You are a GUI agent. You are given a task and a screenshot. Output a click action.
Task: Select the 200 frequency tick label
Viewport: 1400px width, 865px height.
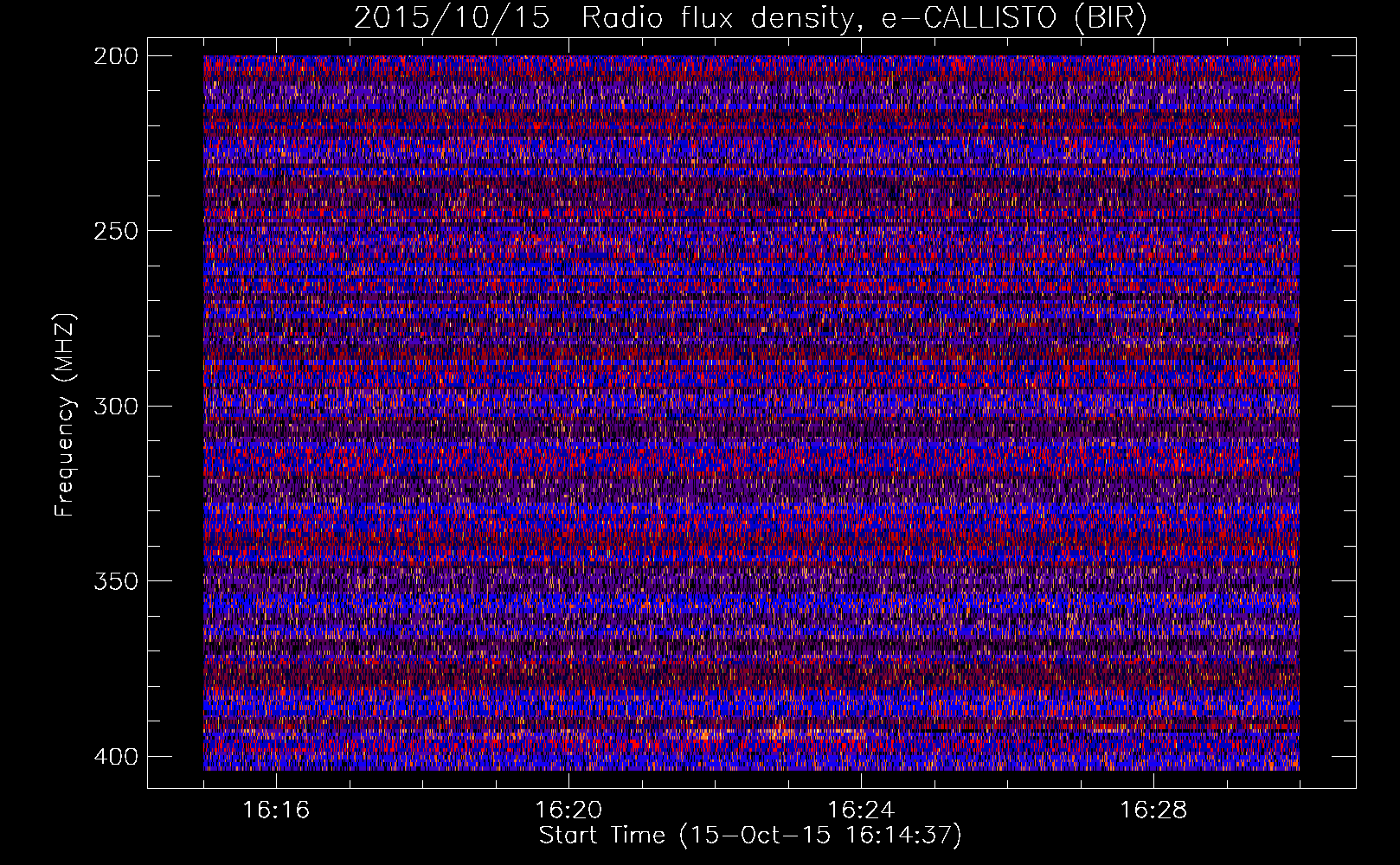pos(115,55)
